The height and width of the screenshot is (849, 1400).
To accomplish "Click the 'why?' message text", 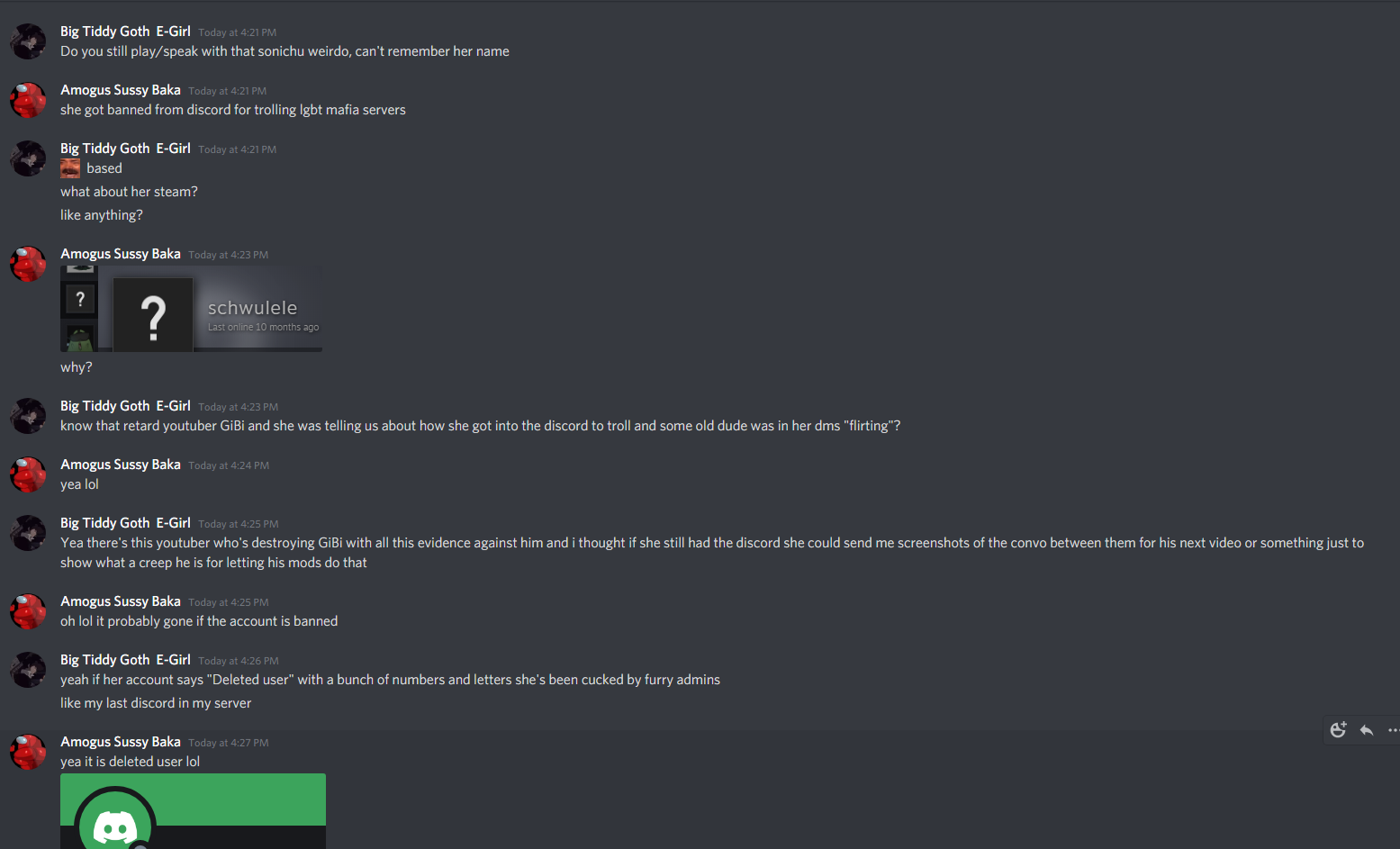I will pyautogui.click(x=77, y=367).
